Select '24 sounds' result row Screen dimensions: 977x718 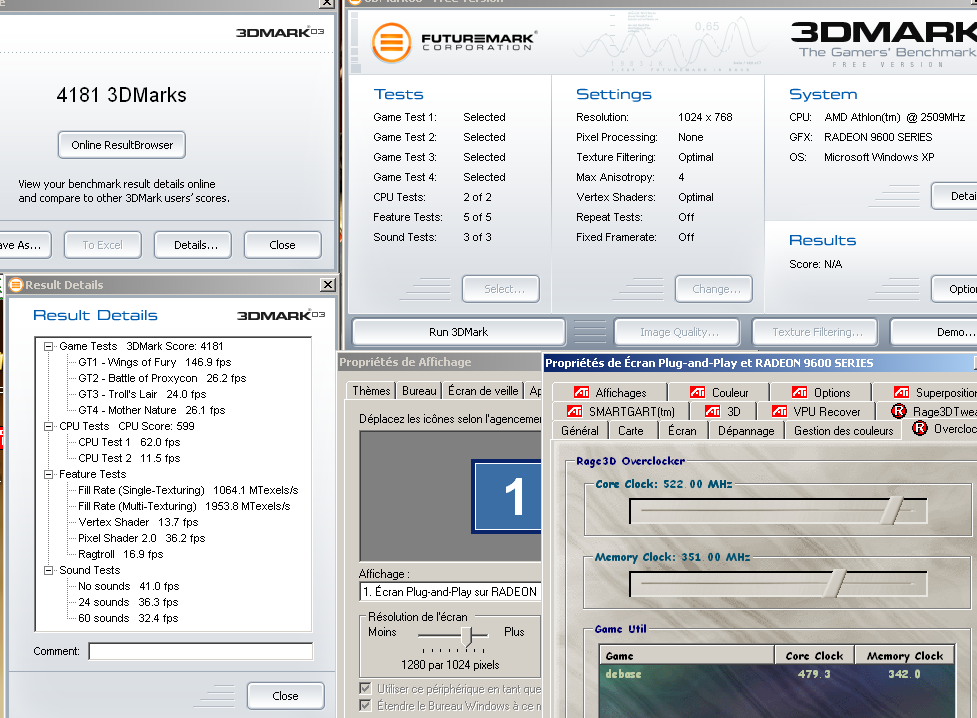click(x=128, y=602)
